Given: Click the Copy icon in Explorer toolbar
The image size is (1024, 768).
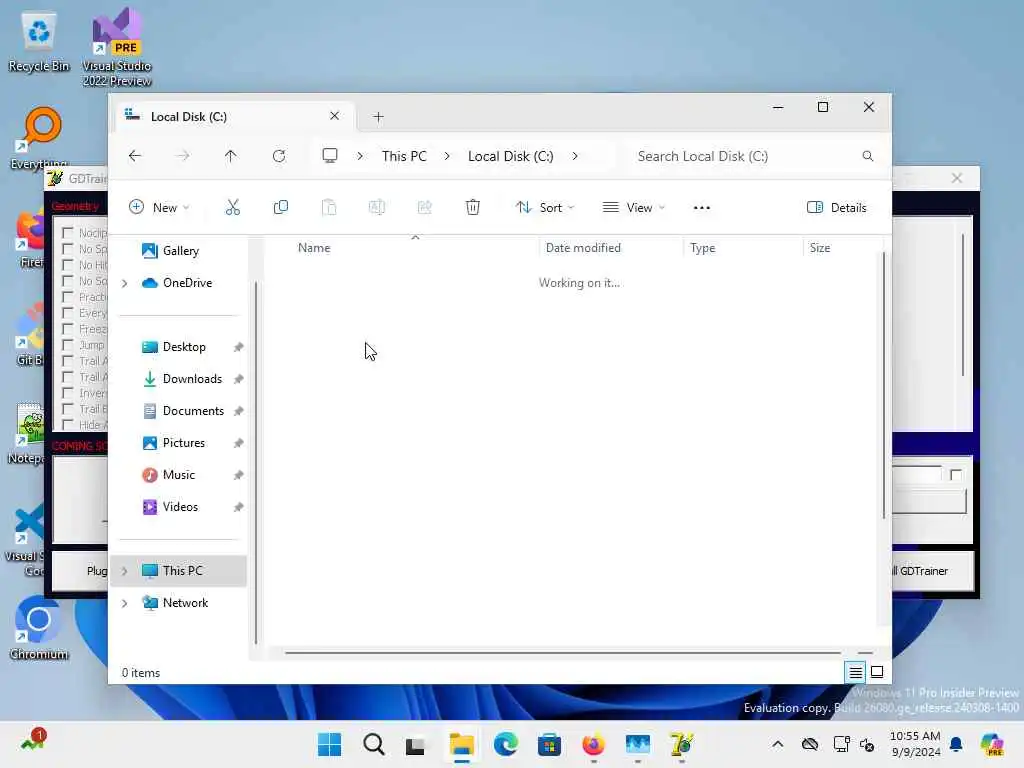Looking at the screenshot, I should (281, 208).
